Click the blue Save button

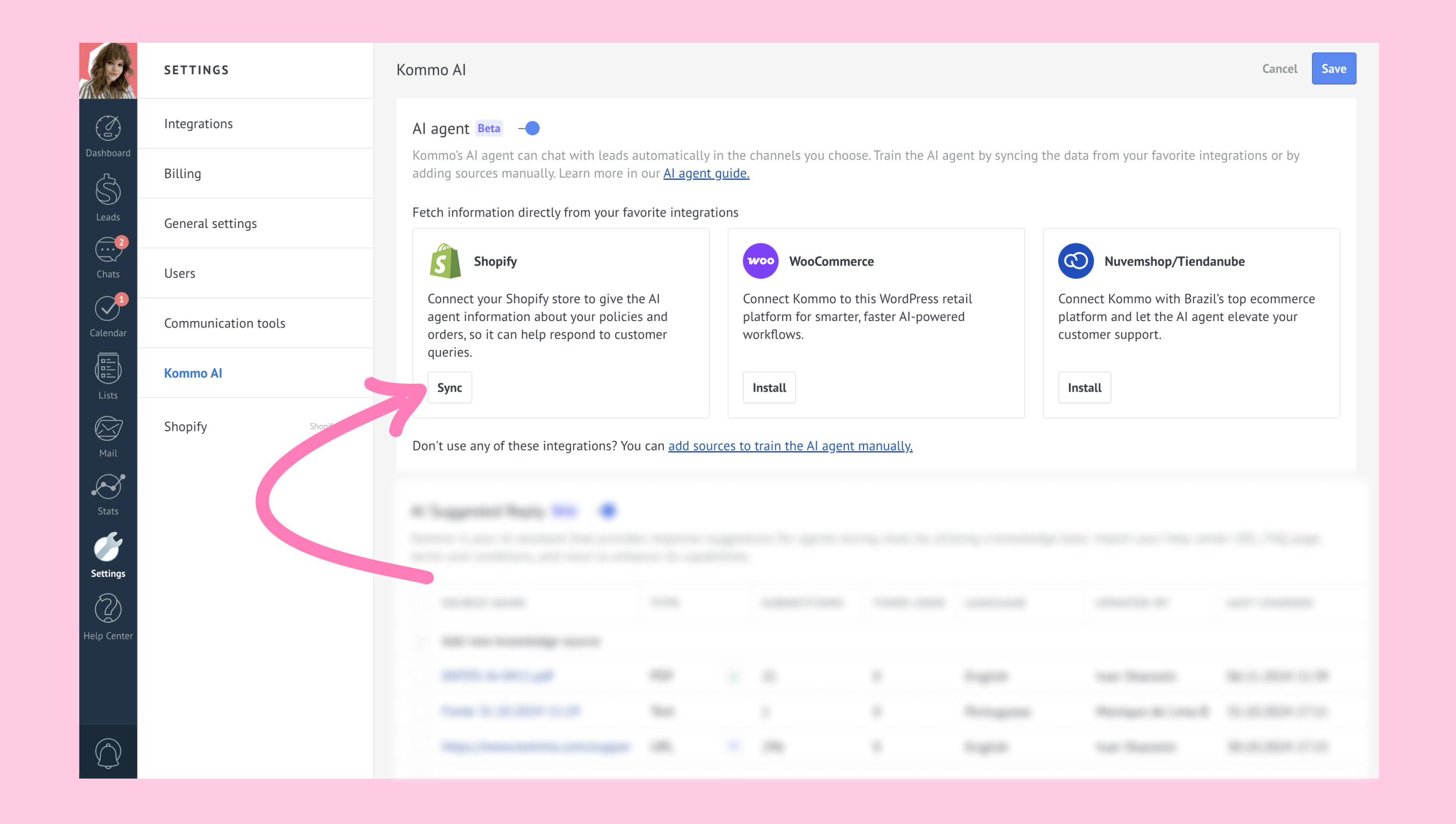(x=1333, y=68)
